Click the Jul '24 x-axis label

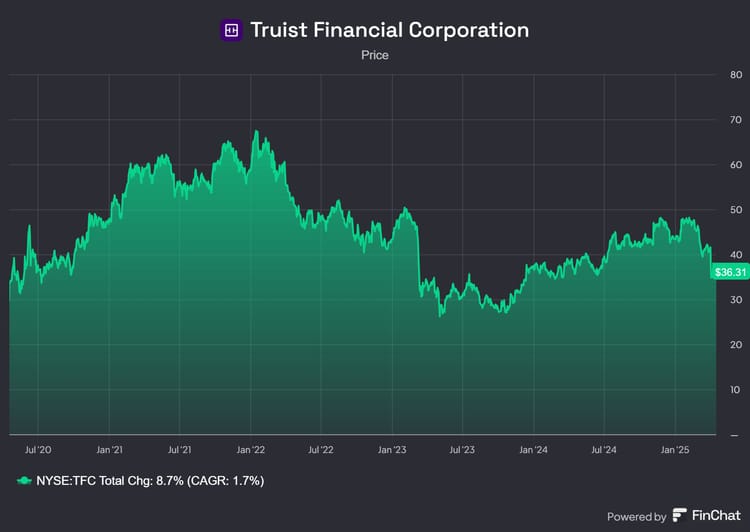click(x=604, y=451)
